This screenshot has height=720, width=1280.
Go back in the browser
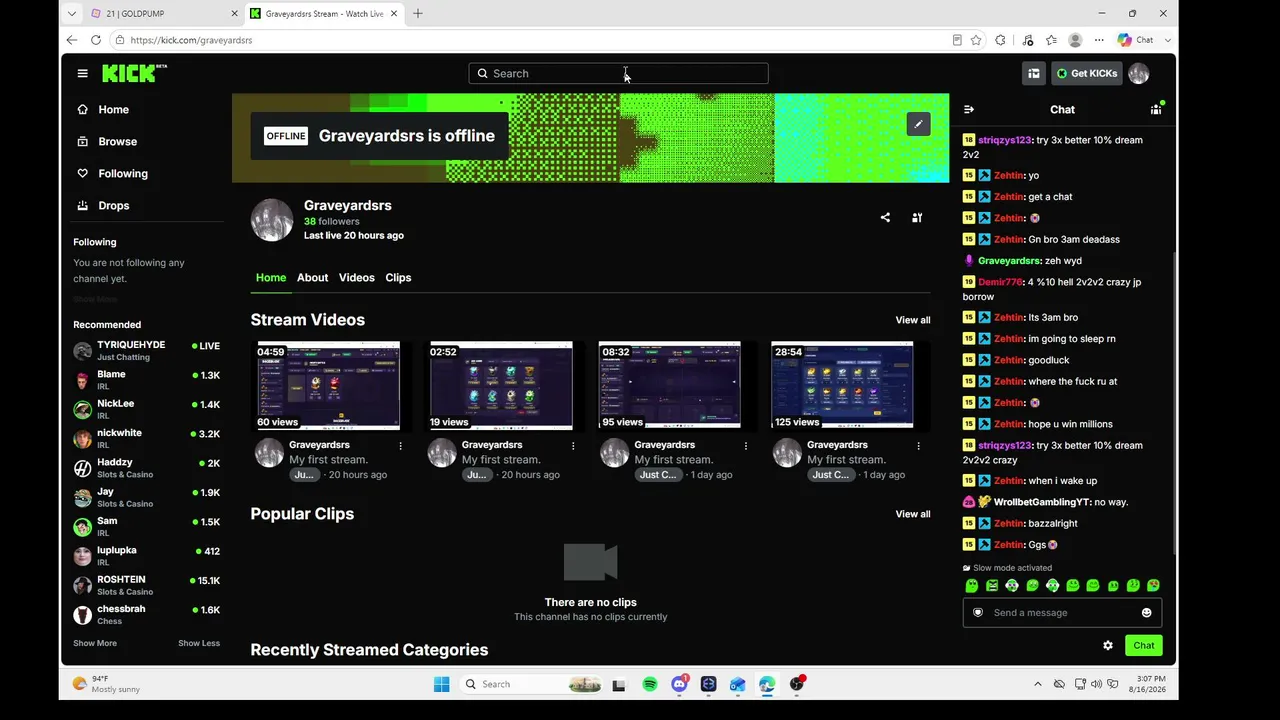(72, 40)
